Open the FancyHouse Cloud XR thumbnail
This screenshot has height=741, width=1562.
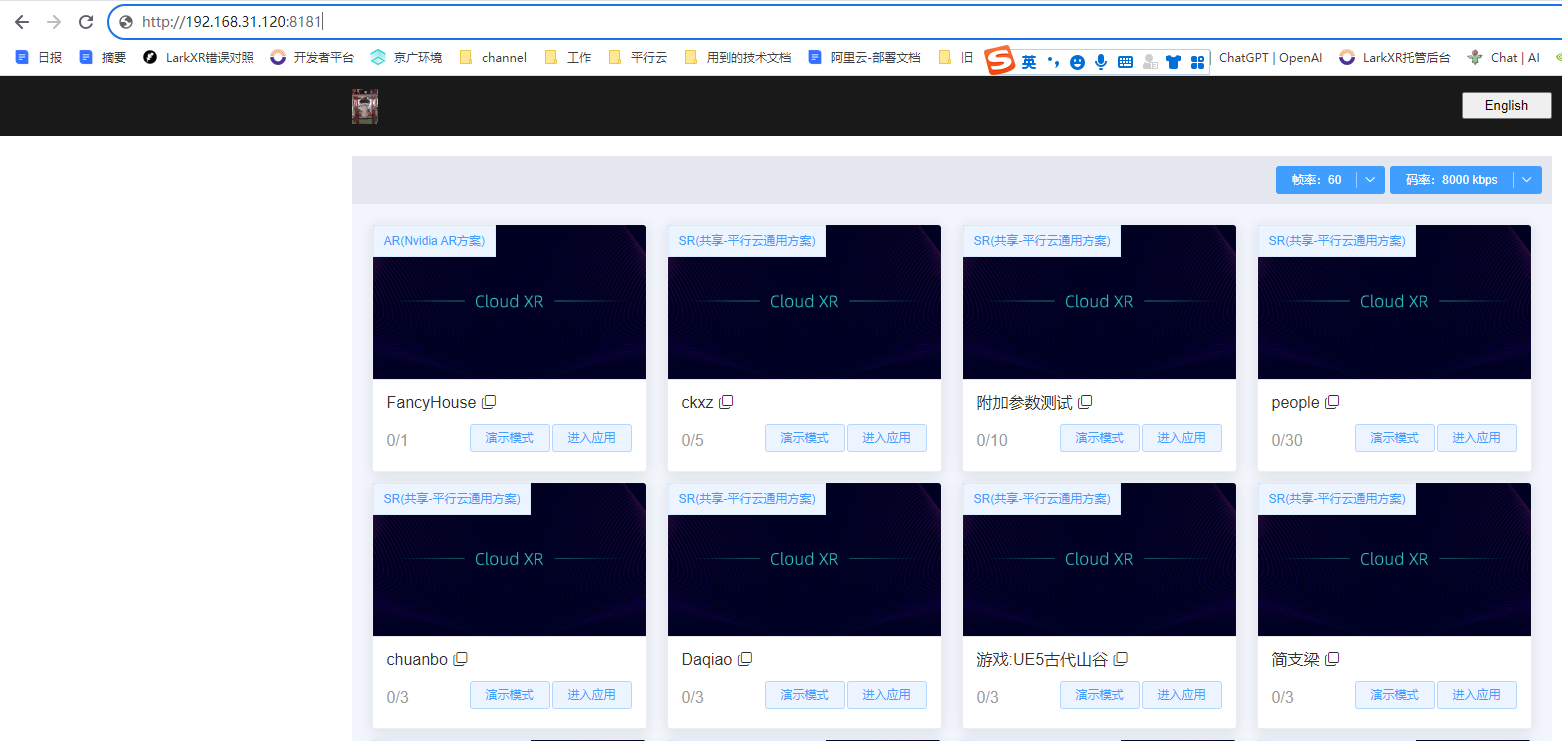coord(509,302)
